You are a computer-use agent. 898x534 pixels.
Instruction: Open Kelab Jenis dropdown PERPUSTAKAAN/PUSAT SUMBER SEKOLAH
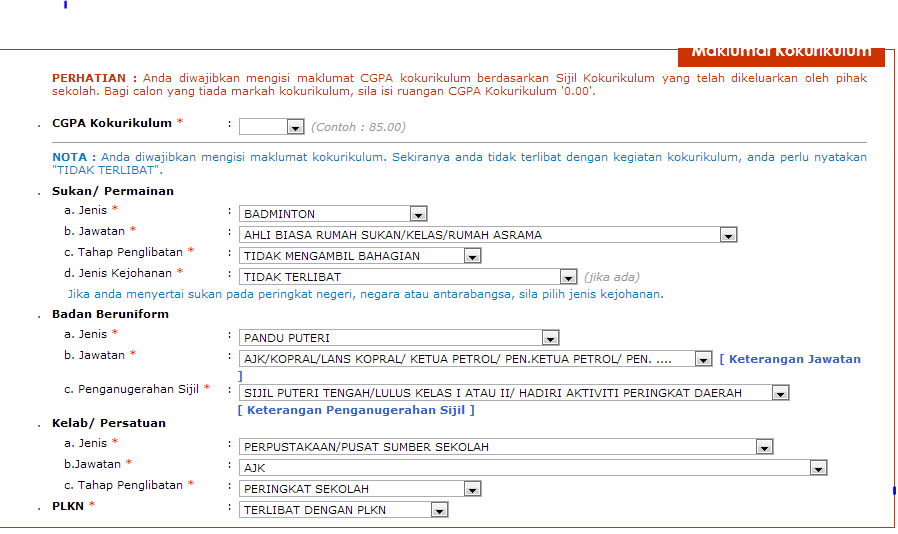506,447
